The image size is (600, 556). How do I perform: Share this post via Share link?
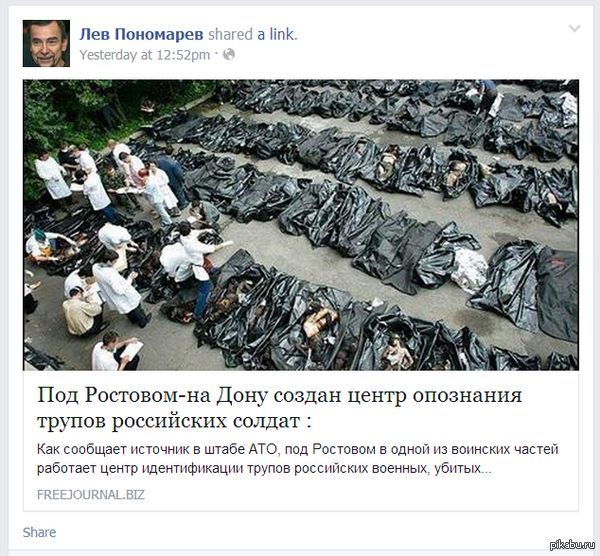click(39, 532)
